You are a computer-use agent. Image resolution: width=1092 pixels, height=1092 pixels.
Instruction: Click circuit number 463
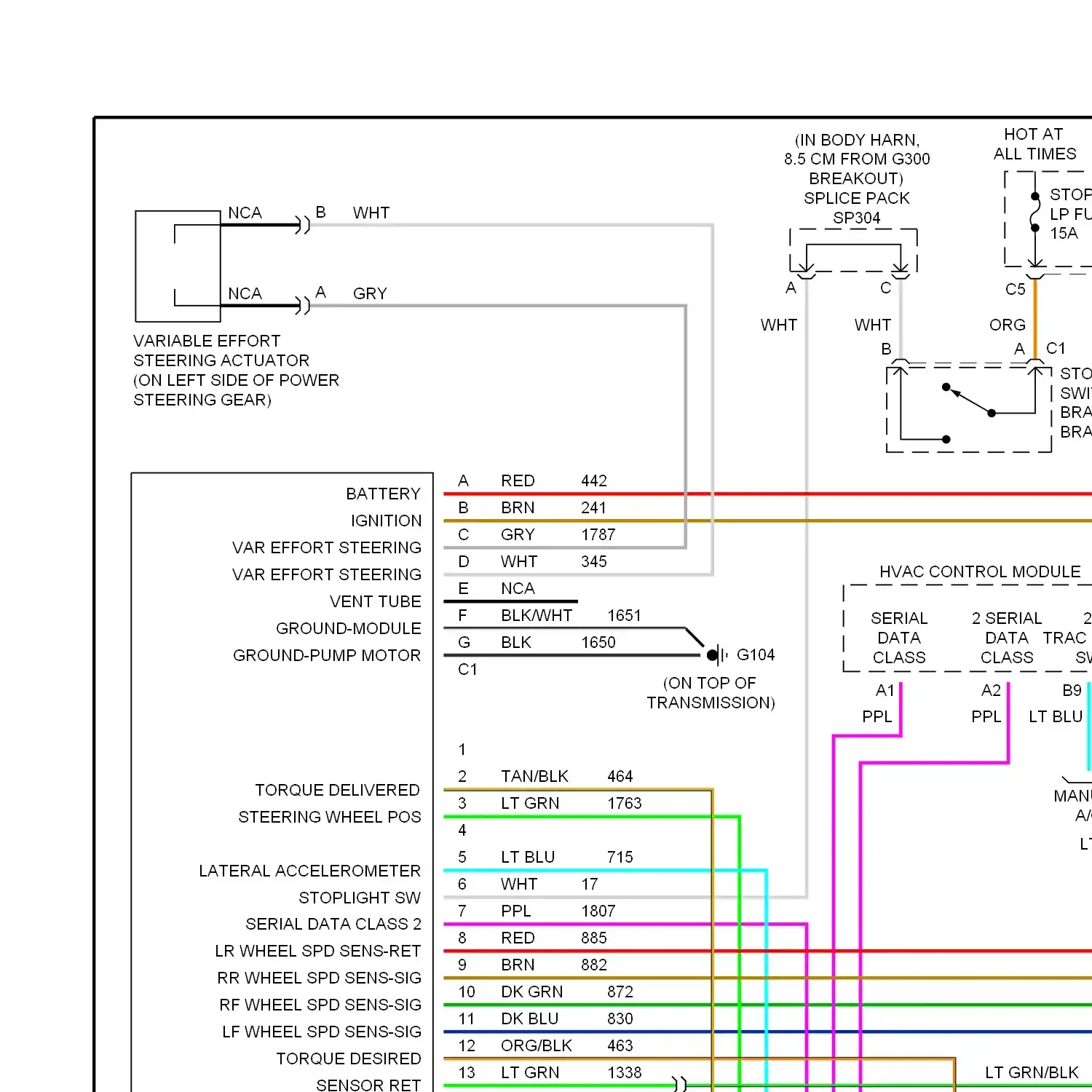(620, 1045)
